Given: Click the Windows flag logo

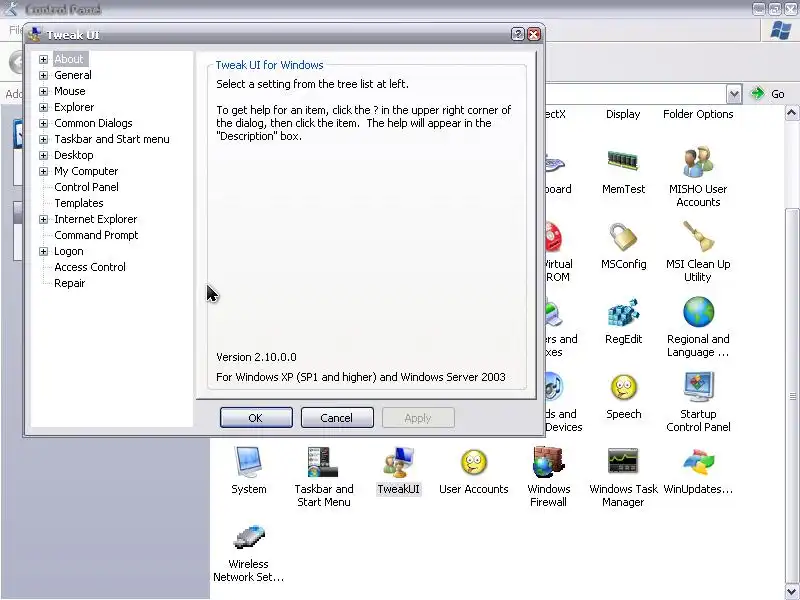Looking at the screenshot, I should 781,30.
